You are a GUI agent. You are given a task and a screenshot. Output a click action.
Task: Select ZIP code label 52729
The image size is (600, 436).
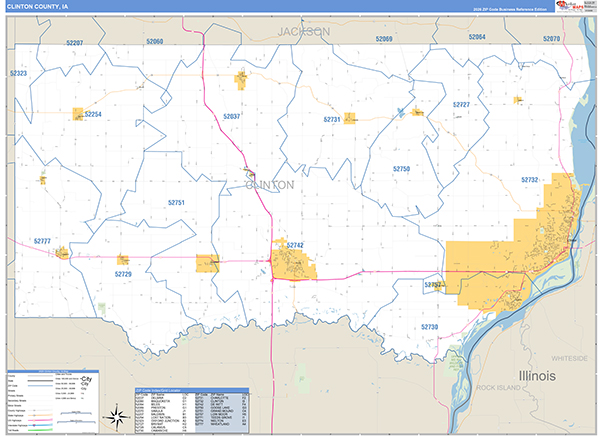(123, 274)
